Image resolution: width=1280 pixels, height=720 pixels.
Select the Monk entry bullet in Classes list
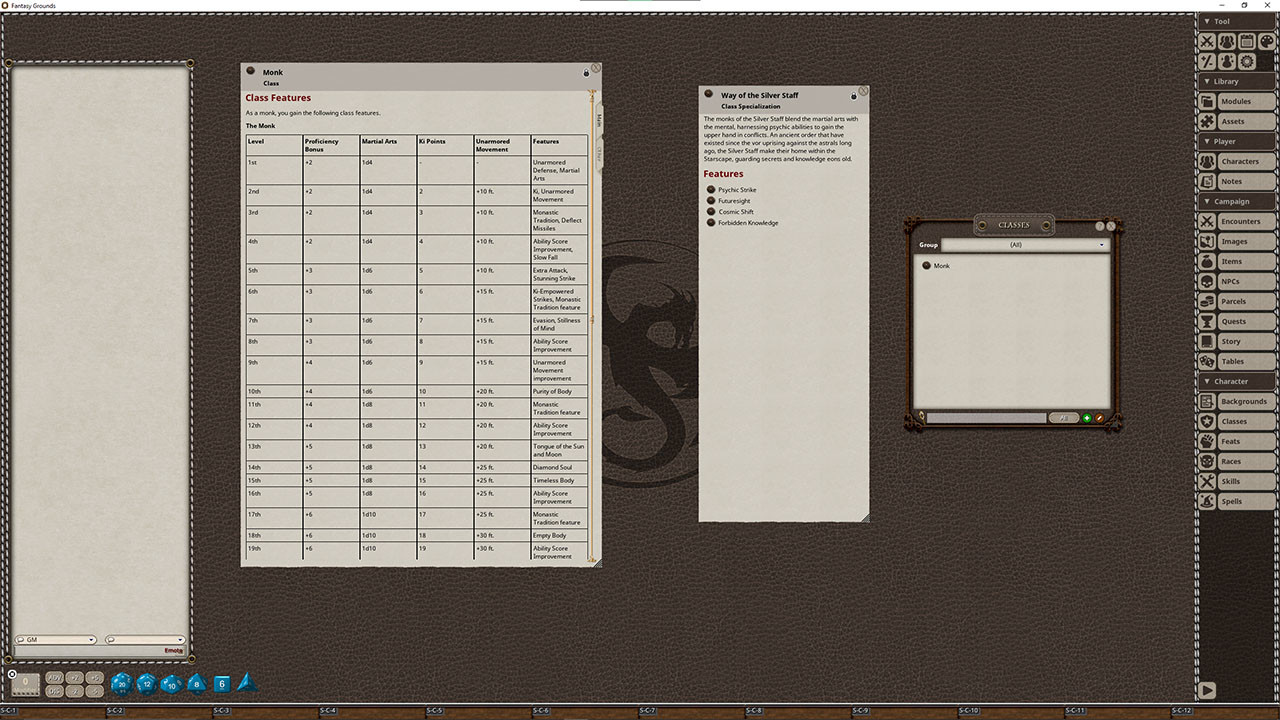point(926,265)
